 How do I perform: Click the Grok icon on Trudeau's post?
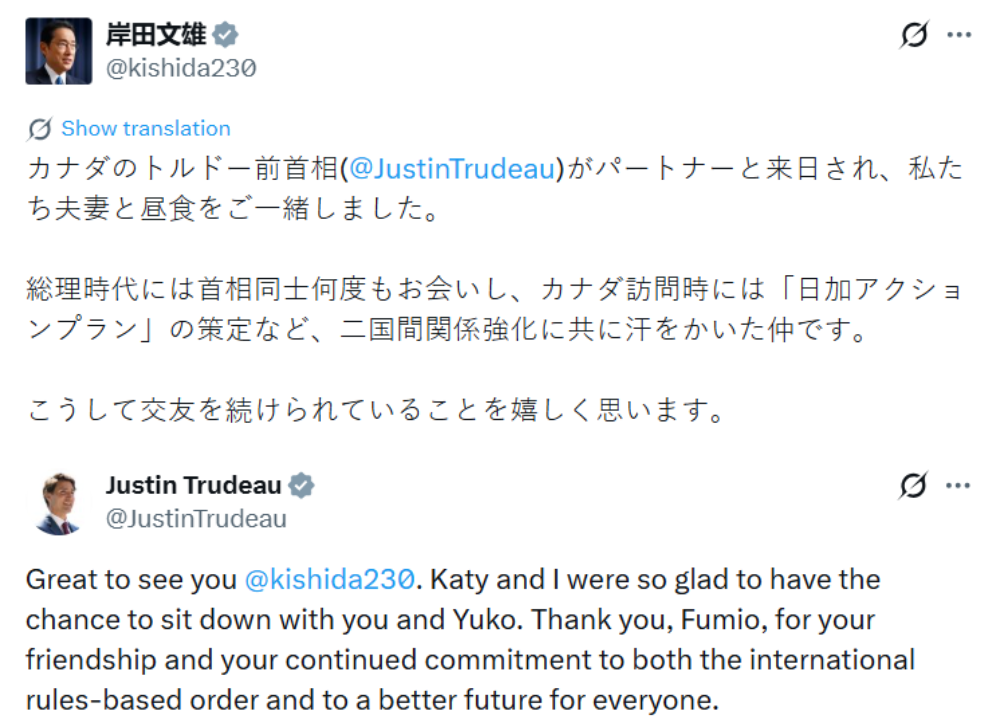pos(913,486)
